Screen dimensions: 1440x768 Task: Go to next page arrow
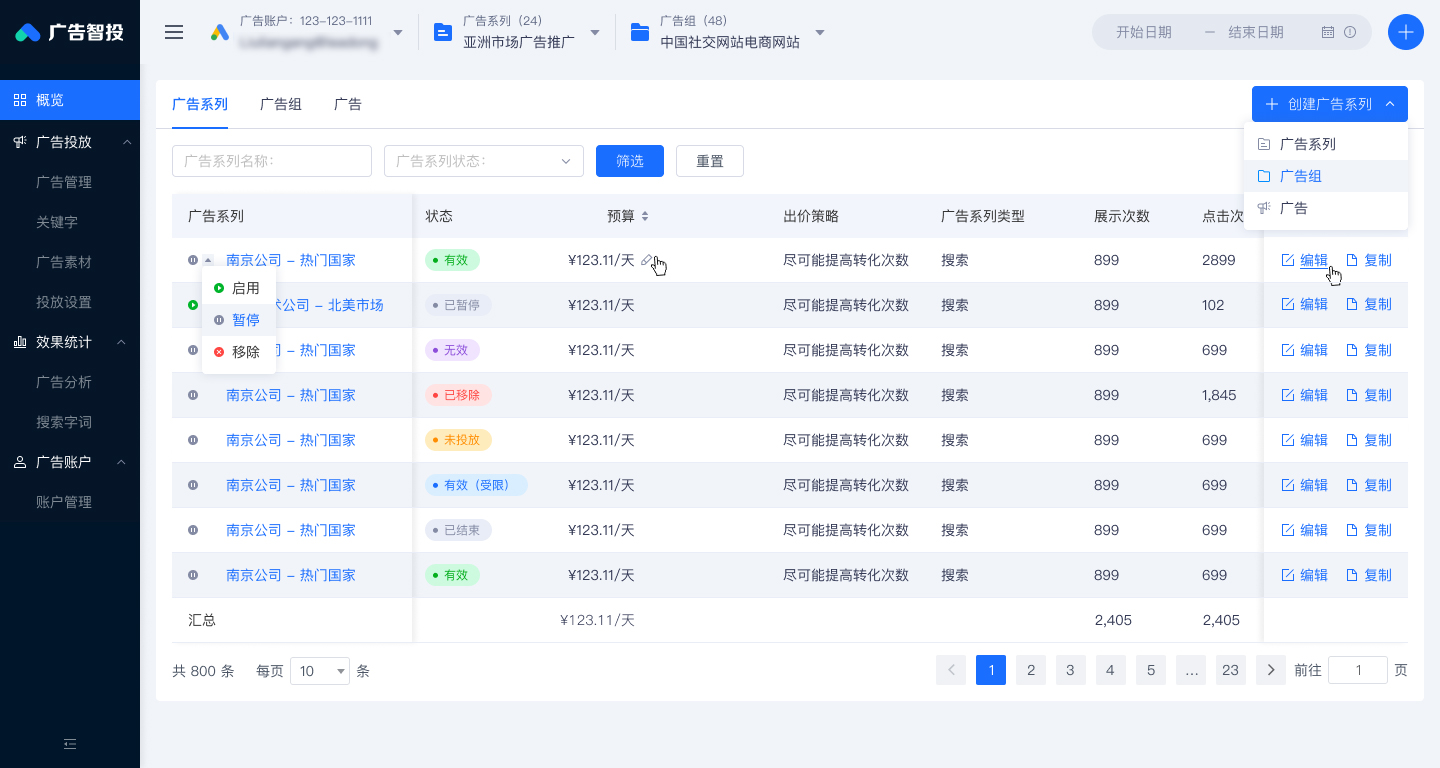(1271, 670)
